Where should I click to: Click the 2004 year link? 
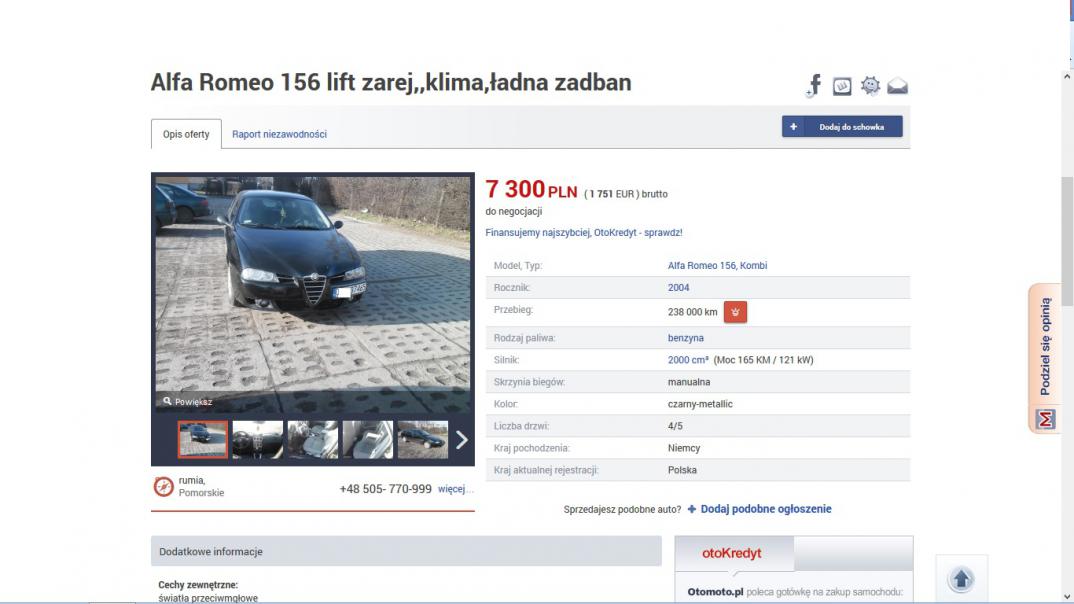point(678,288)
